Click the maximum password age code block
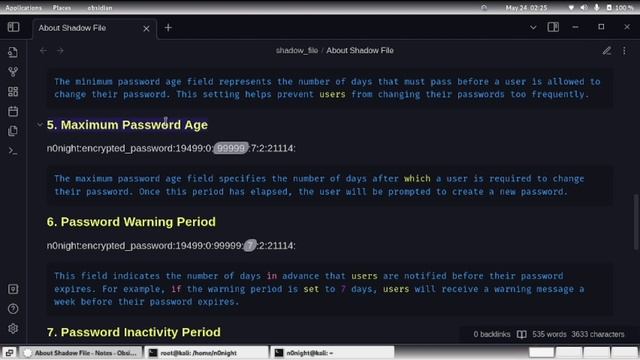This screenshot has width=640, height=360. (x=329, y=185)
